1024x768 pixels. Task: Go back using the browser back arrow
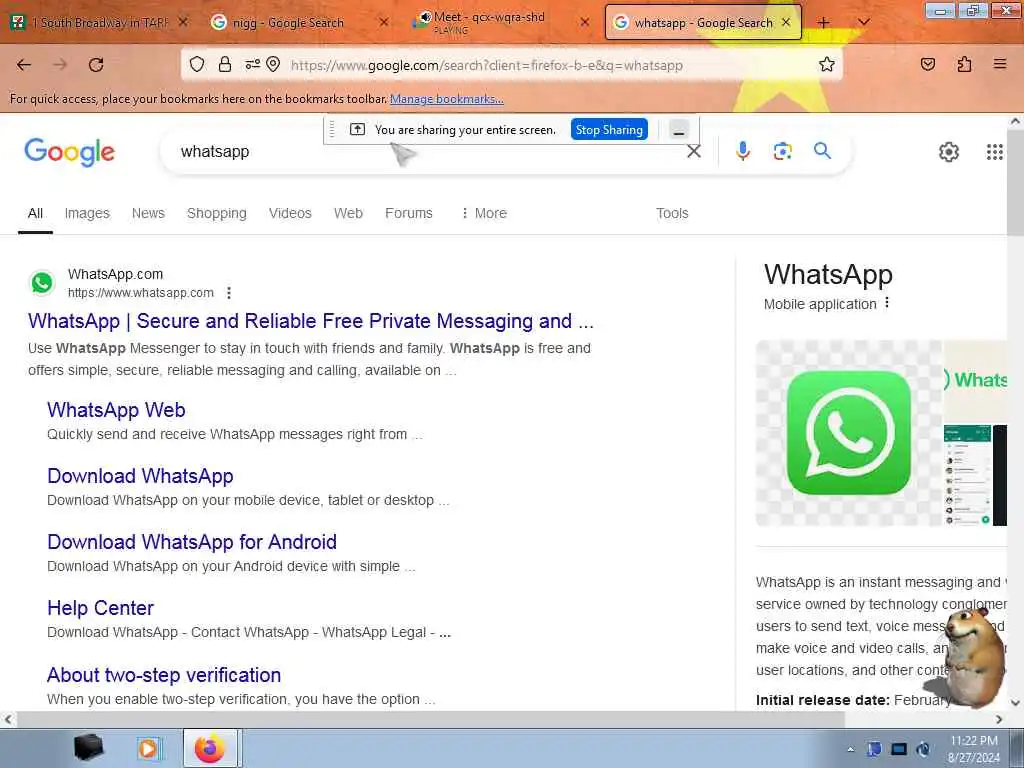(x=24, y=65)
